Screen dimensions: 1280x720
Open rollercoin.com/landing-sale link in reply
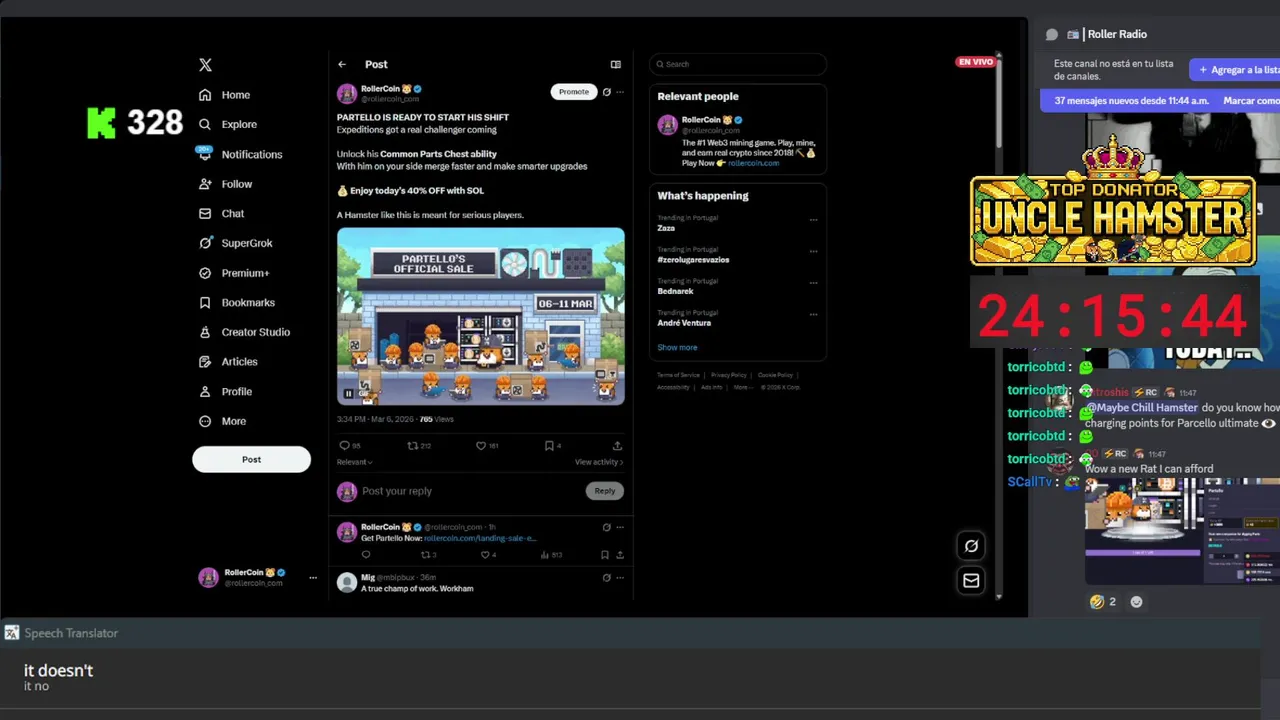tap(480, 538)
